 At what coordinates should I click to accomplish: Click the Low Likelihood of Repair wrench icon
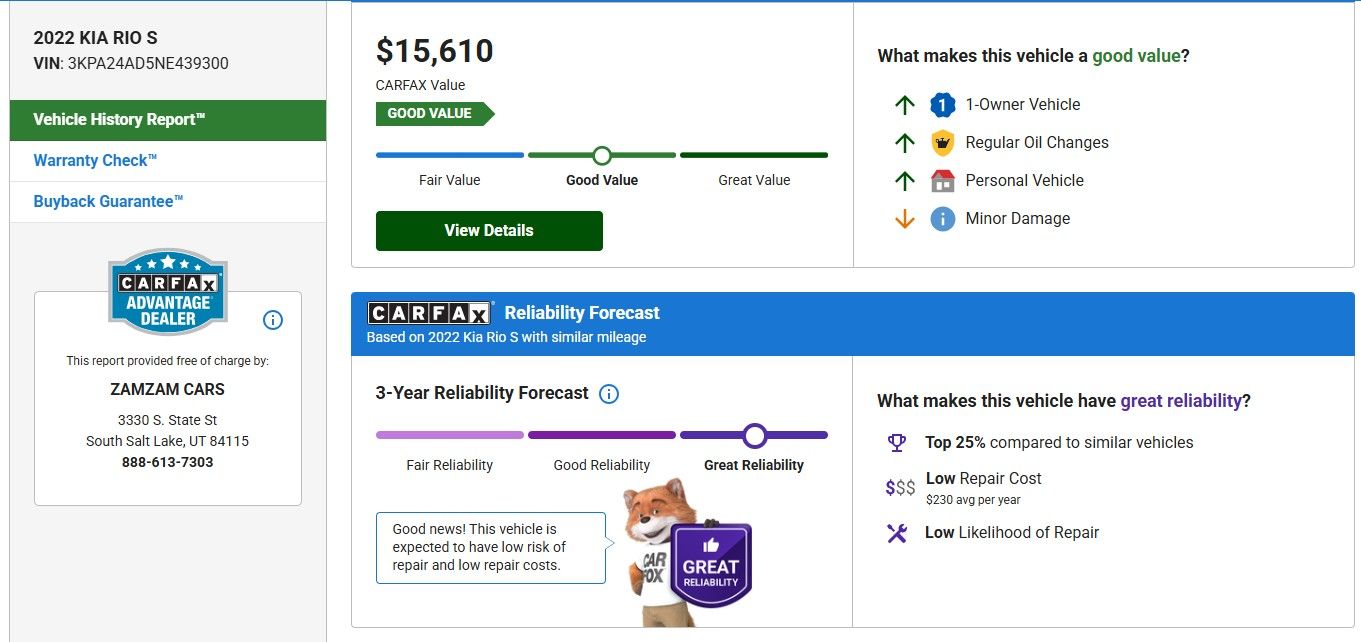[x=896, y=533]
